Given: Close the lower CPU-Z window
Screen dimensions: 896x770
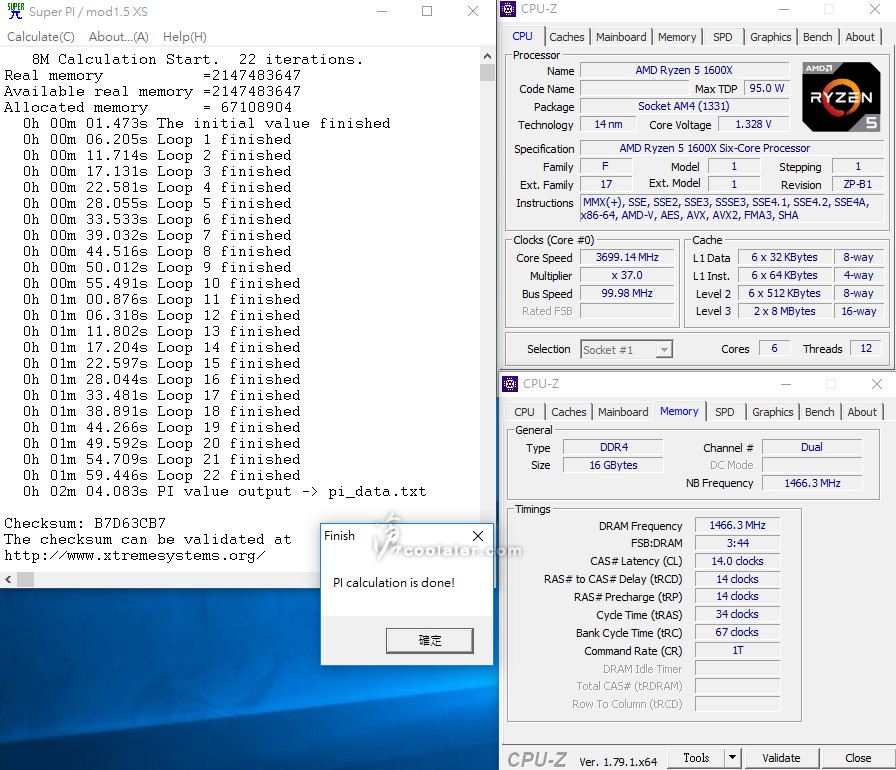Looking at the screenshot, I should (x=877, y=384).
